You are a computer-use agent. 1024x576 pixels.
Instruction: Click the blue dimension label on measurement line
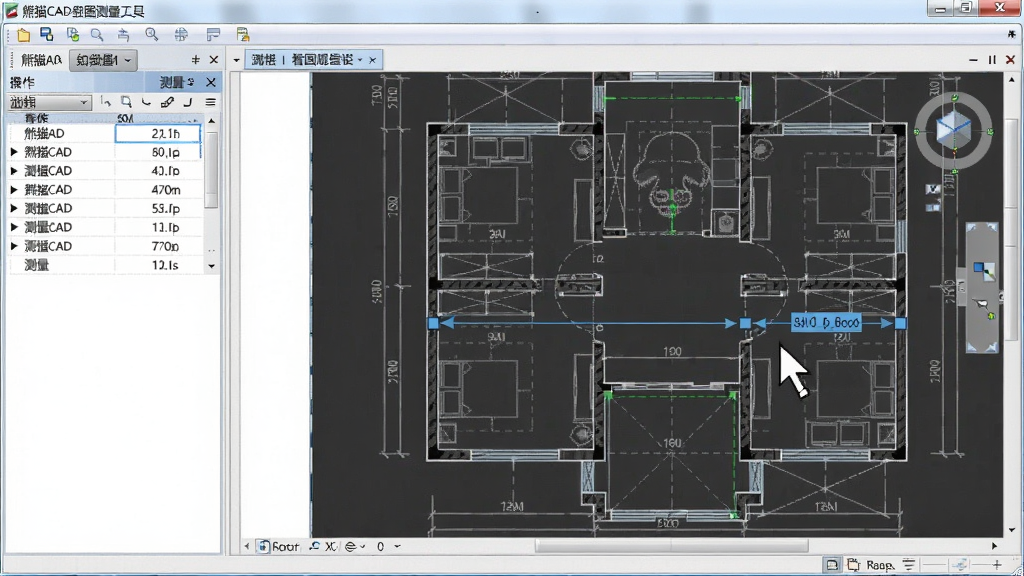pyautogui.click(x=826, y=323)
